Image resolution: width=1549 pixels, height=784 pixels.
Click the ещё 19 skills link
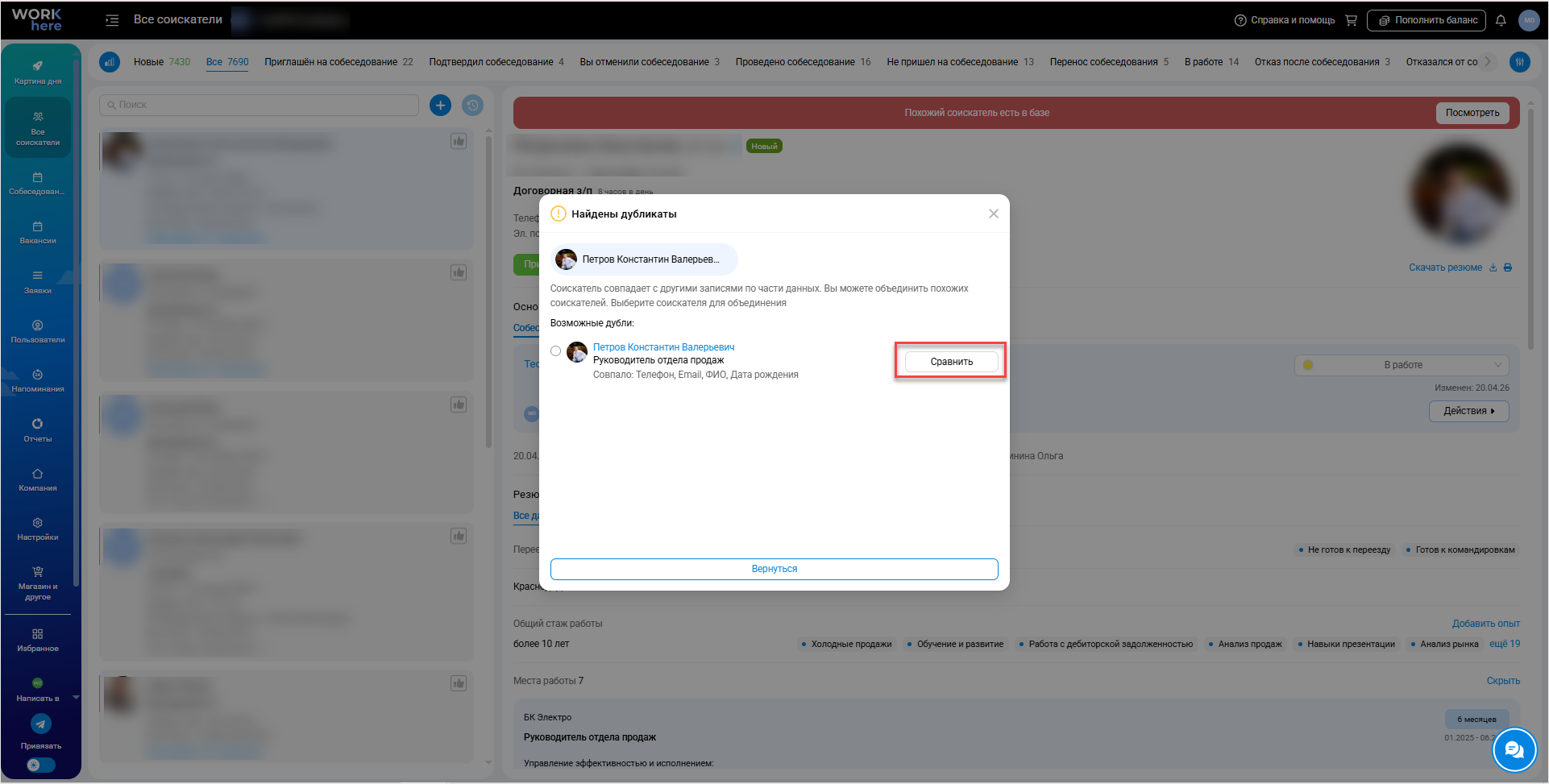tap(1504, 644)
